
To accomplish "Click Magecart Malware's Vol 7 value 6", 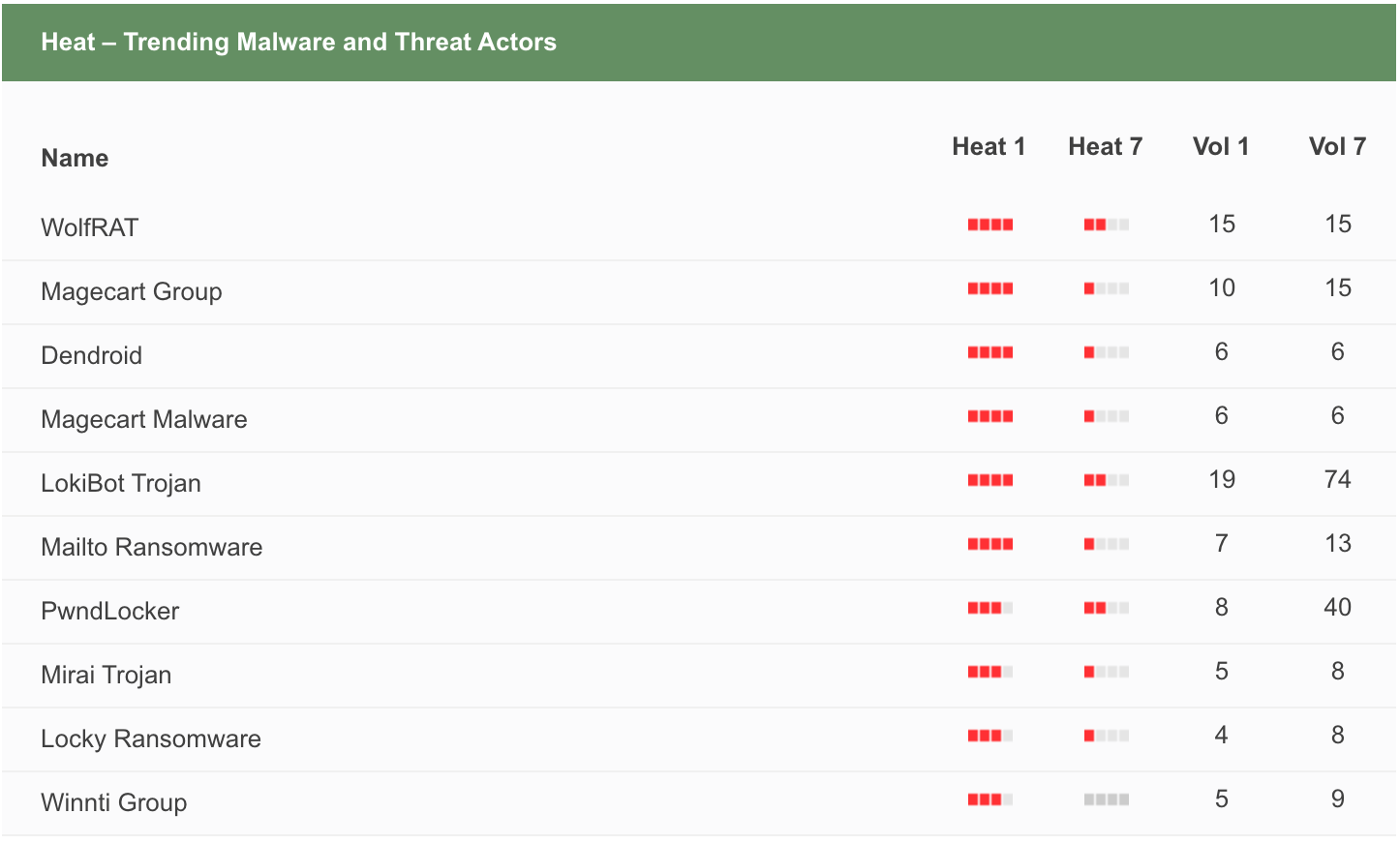I will tap(1338, 415).
